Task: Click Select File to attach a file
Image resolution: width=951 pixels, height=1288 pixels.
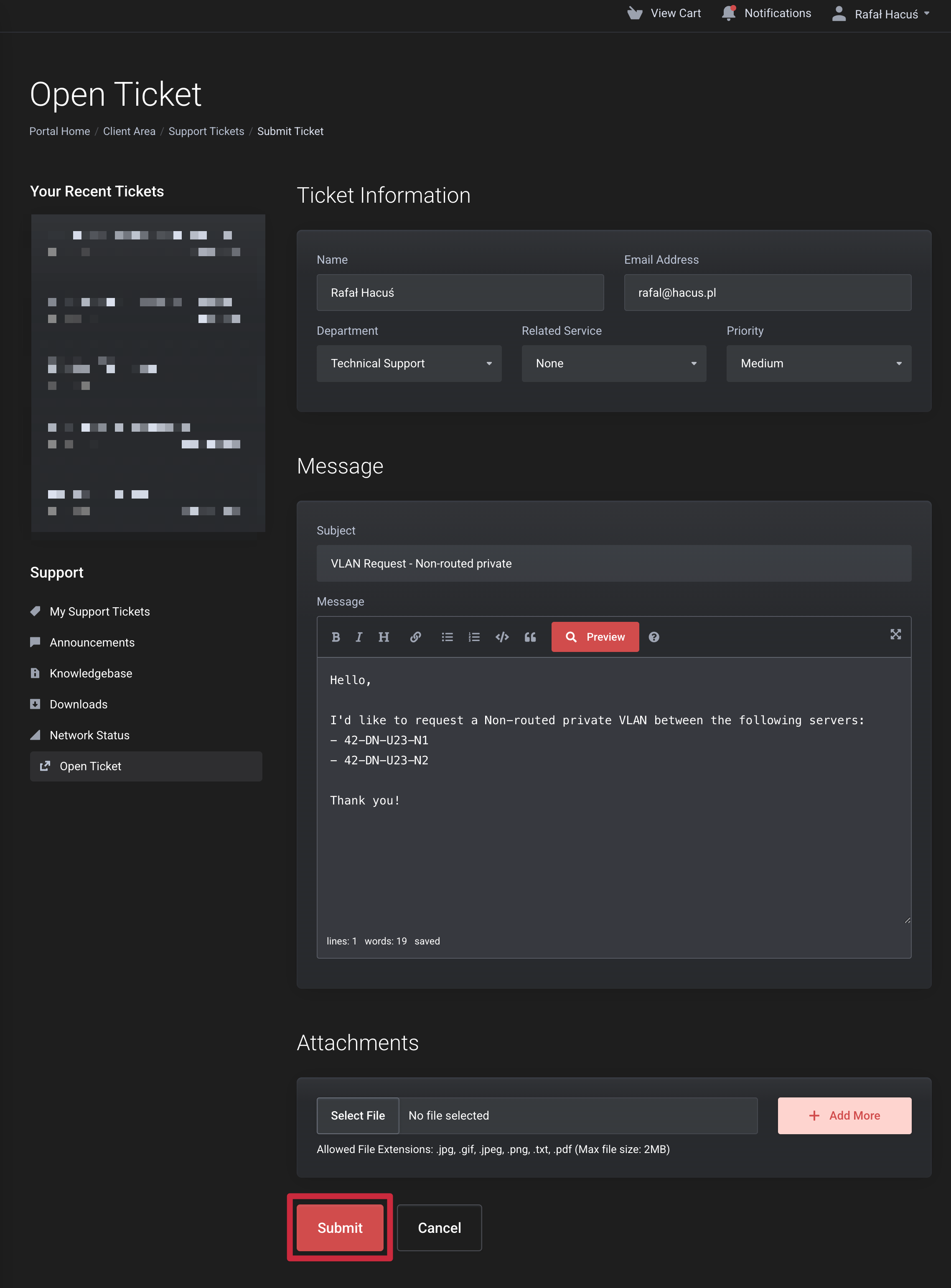Action: (x=358, y=1115)
